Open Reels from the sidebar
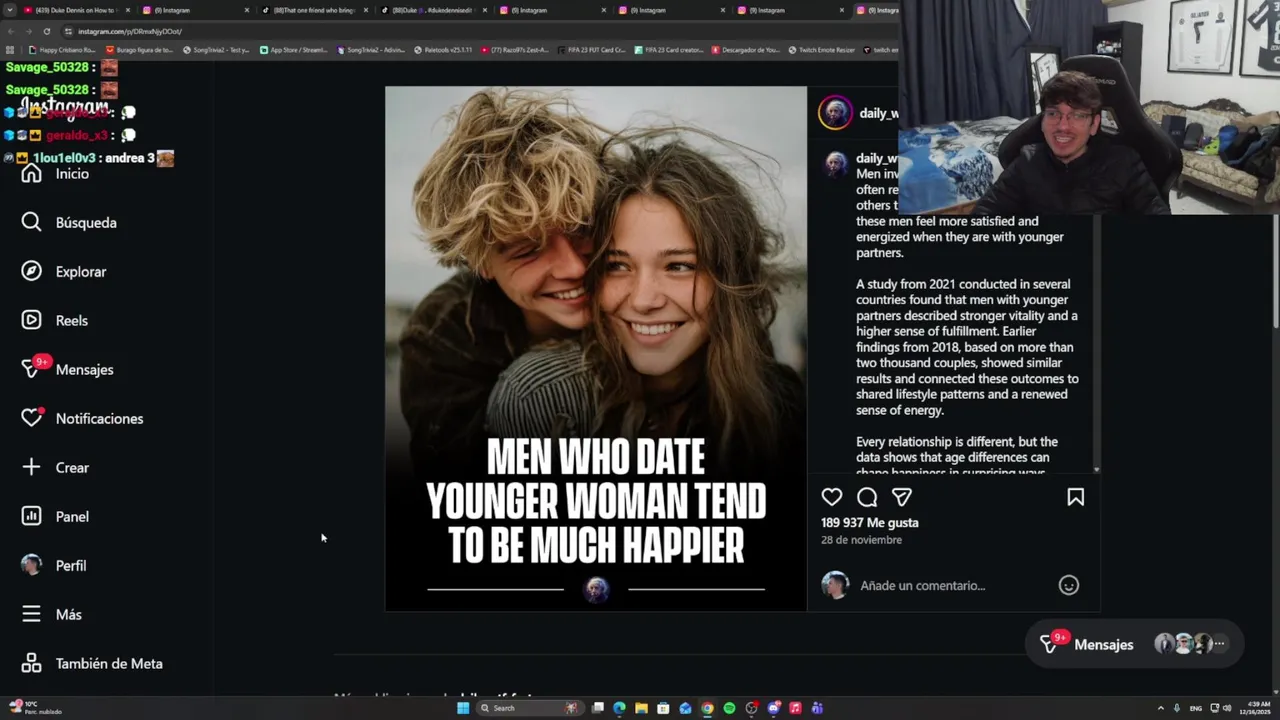Screen dimensions: 1280x720 (x=55, y=321)
